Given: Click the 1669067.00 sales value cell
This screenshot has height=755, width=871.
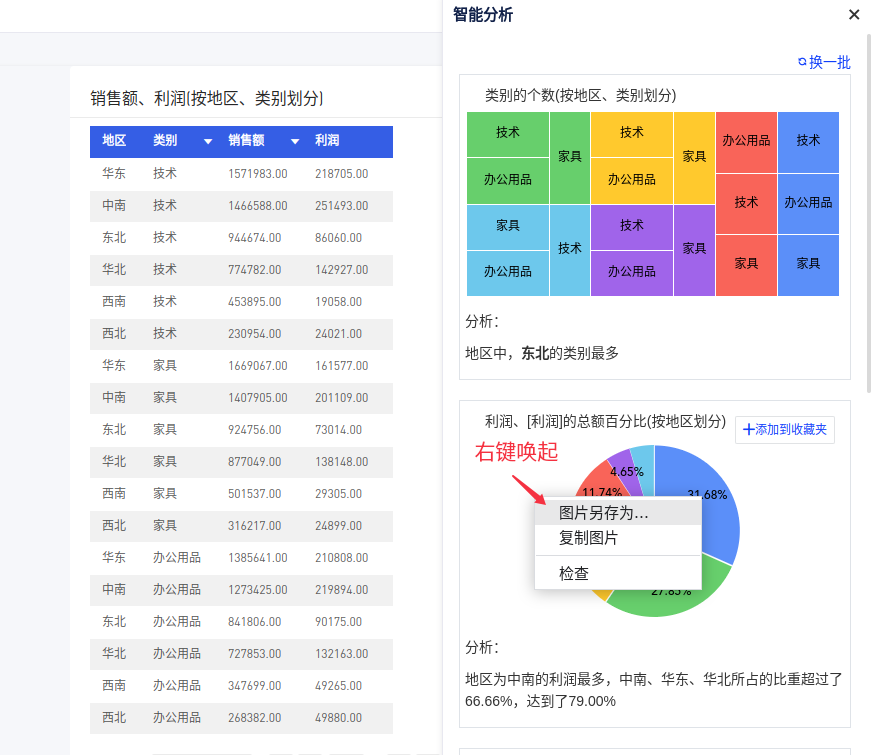Looking at the screenshot, I should (x=258, y=365).
